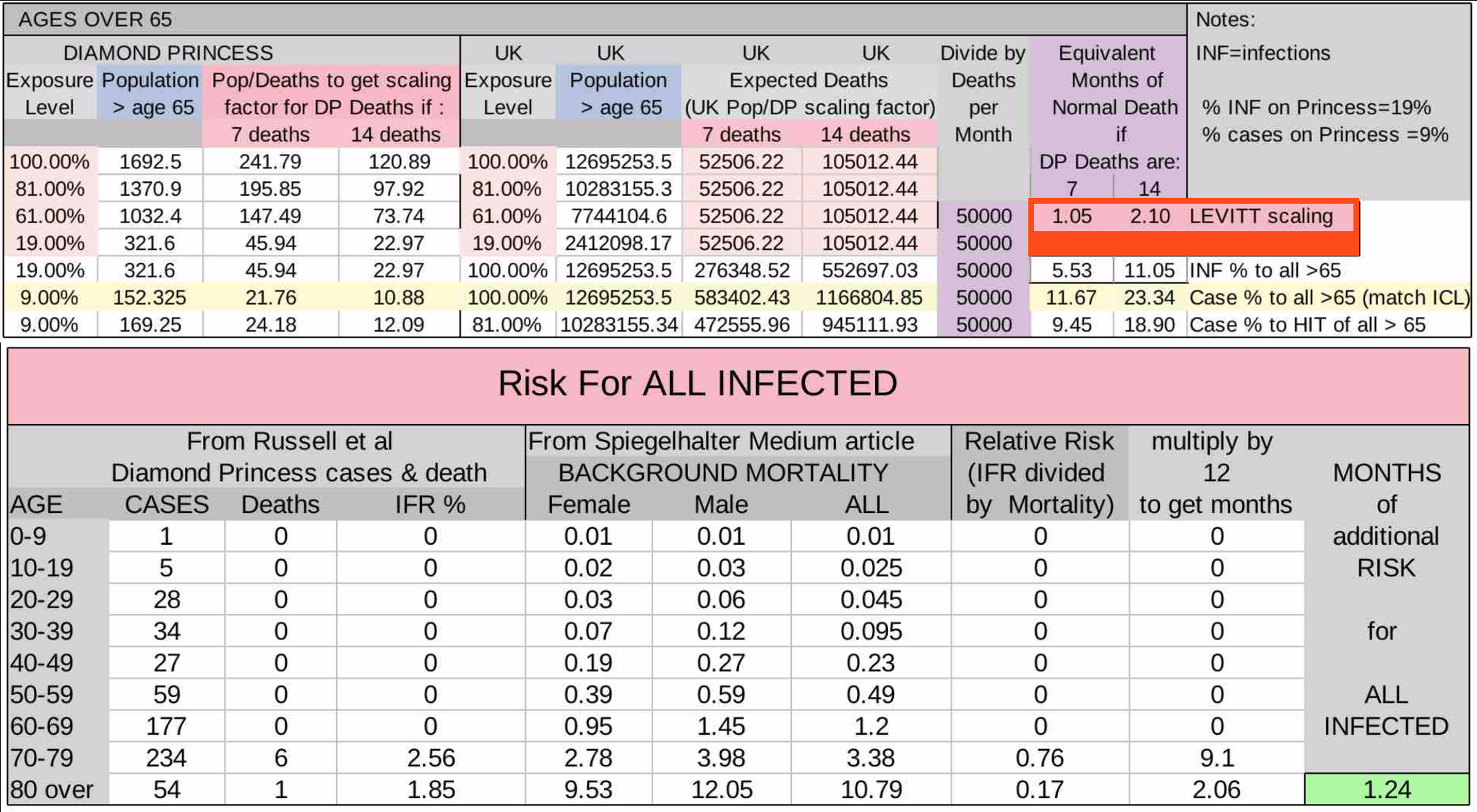This screenshot has width=1477, height=812.
Task: Click the 177 cases cell
Action: point(167,726)
